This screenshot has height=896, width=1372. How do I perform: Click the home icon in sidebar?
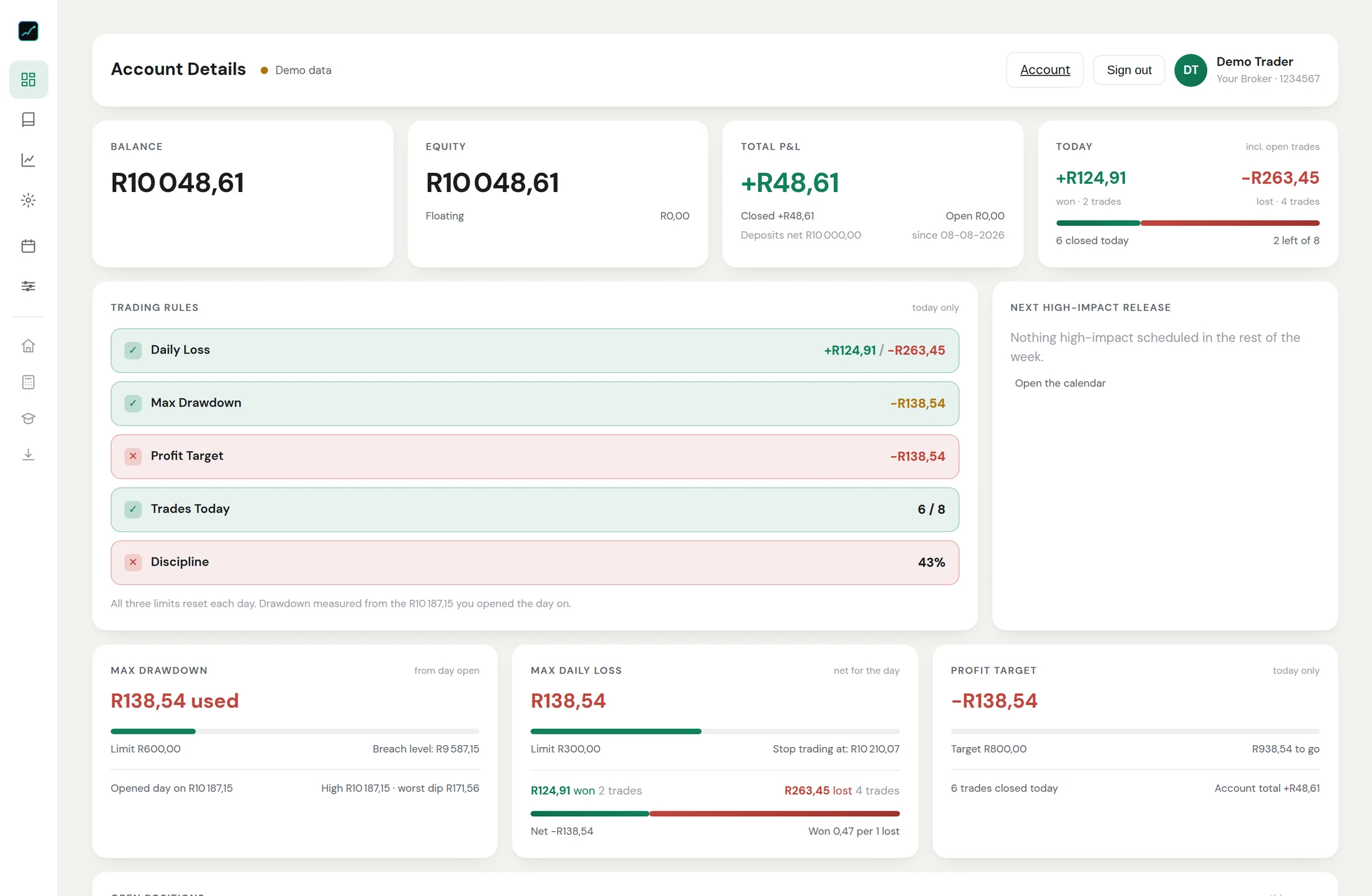pos(28,345)
